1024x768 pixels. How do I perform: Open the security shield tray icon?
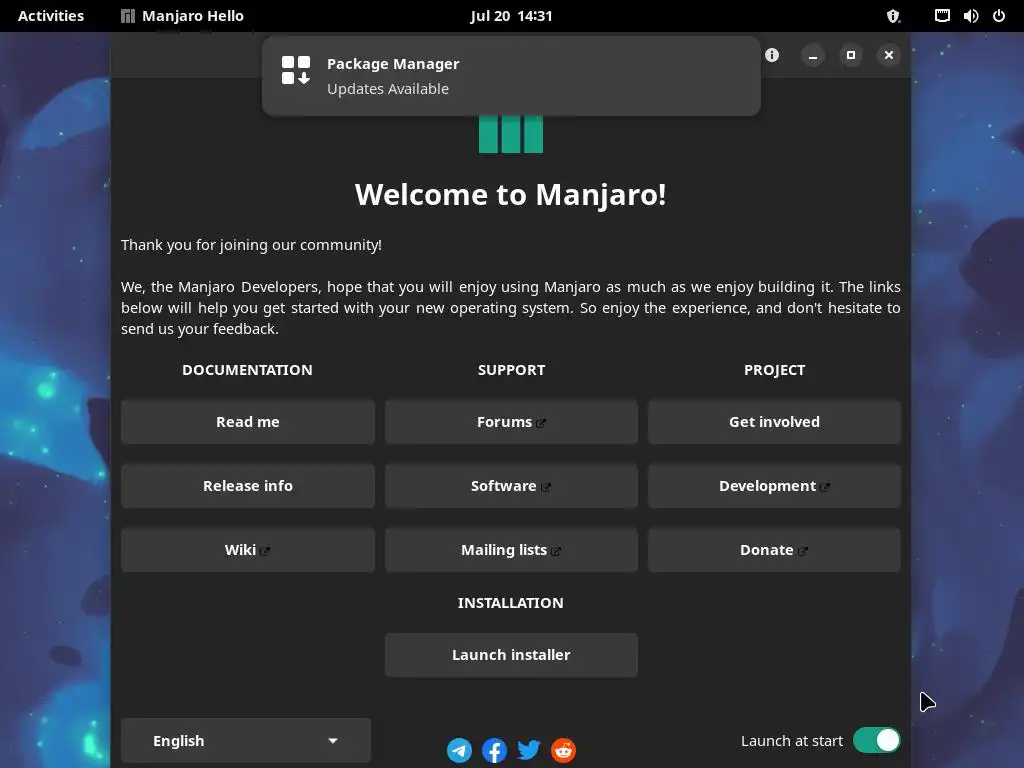[x=893, y=16]
